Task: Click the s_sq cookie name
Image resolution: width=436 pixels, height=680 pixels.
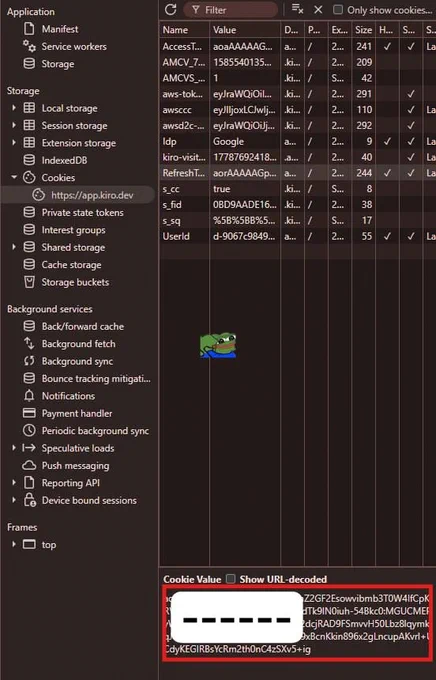Action: tap(171, 220)
